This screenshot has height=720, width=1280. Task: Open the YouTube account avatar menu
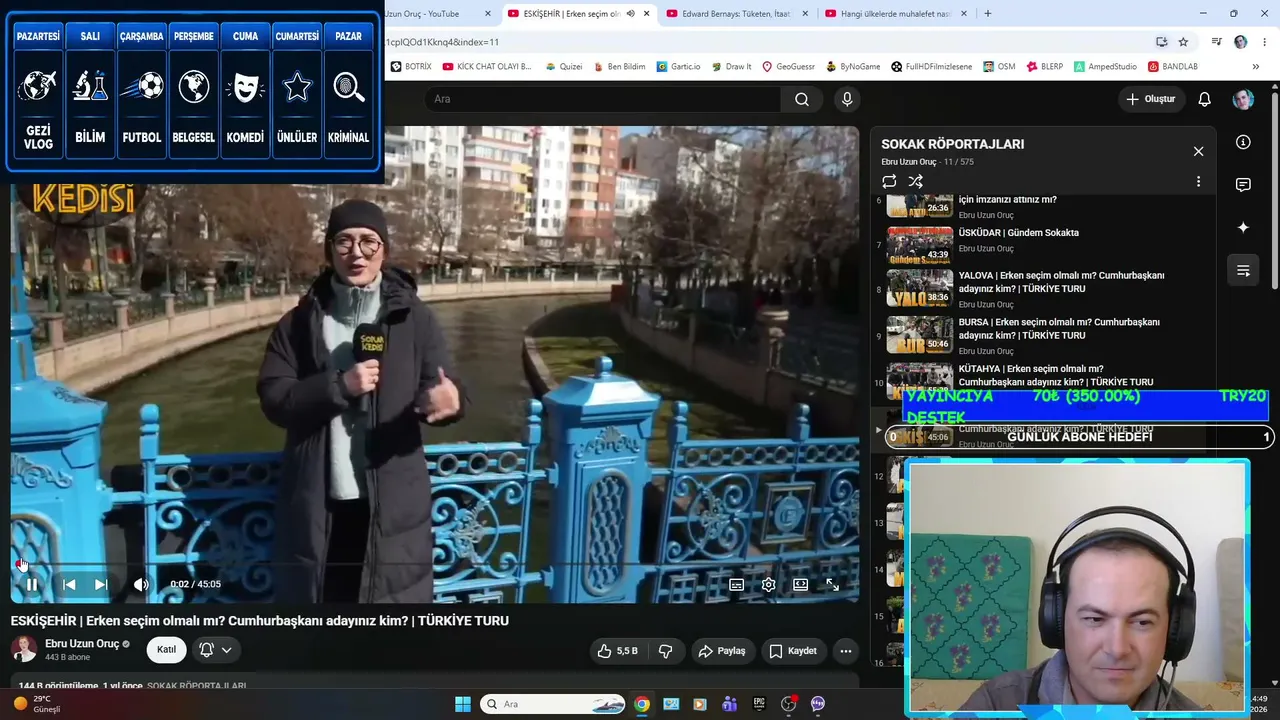(x=1243, y=99)
